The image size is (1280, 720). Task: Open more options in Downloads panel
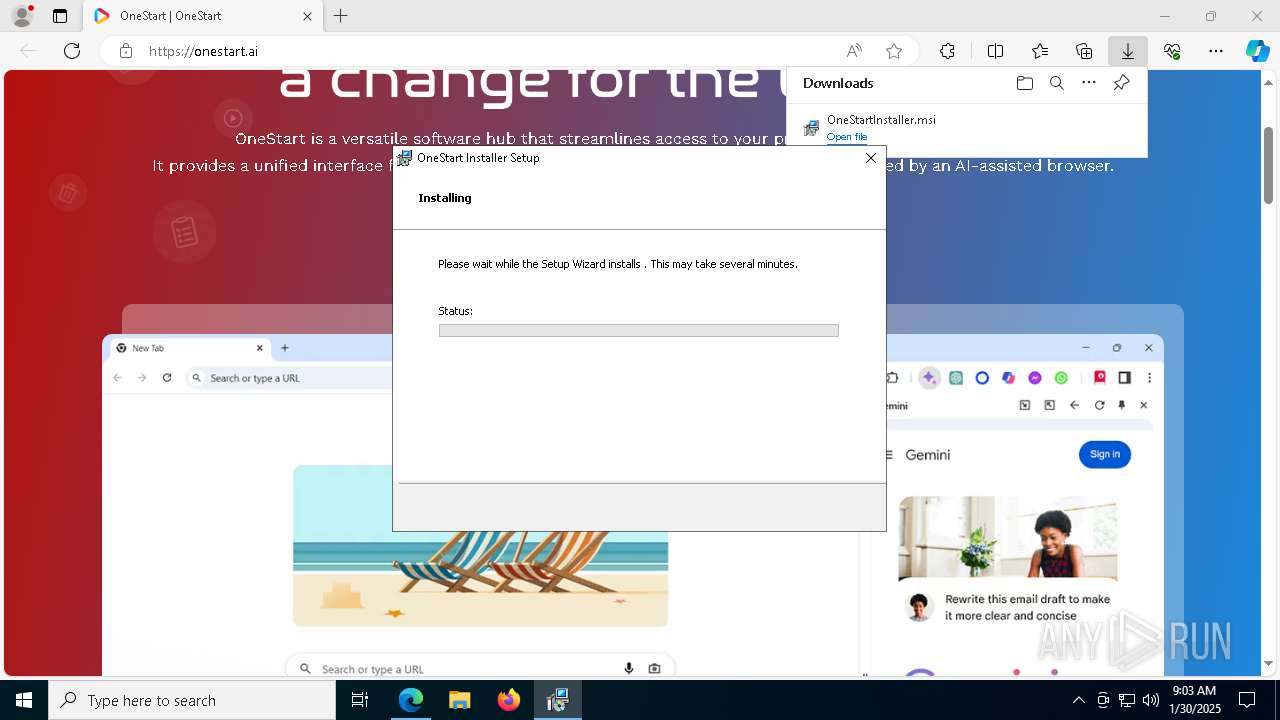tap(1089, 83)
